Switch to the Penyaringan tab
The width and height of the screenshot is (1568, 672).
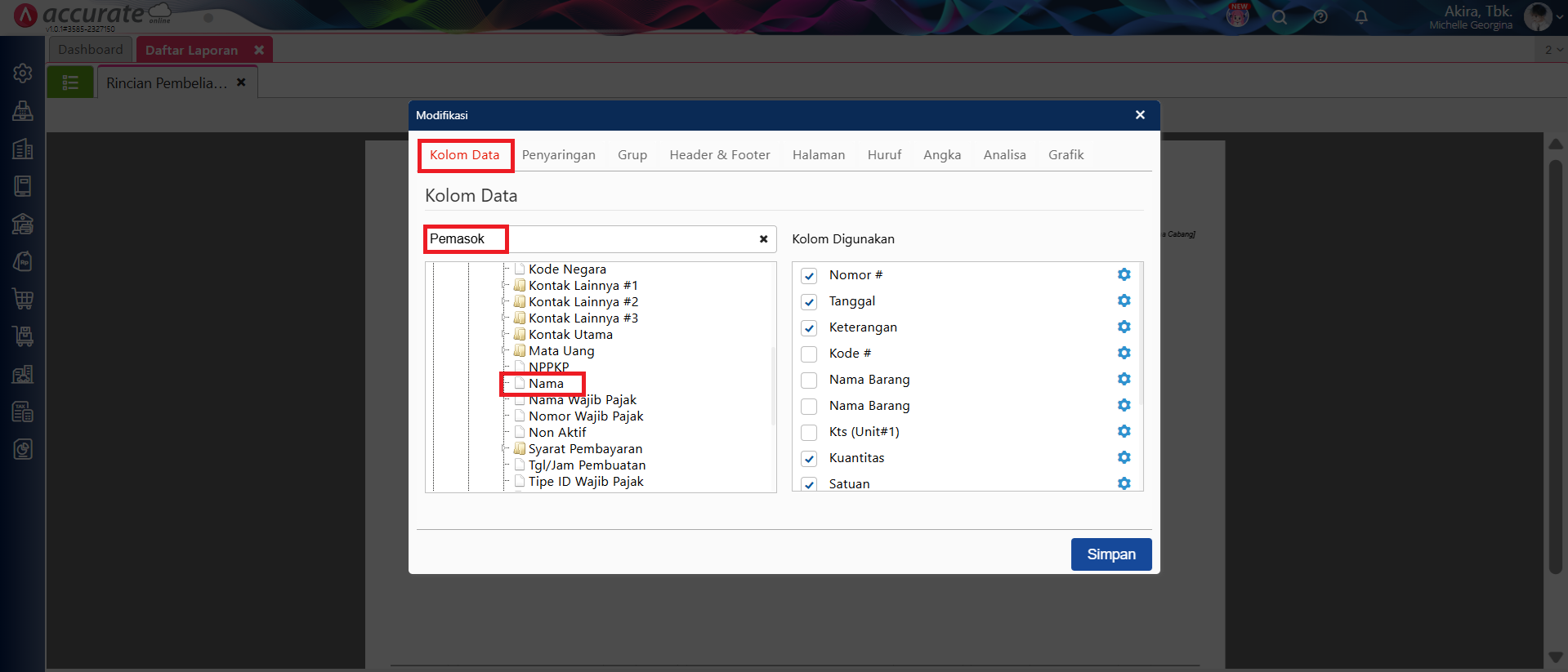pos(558,155)
